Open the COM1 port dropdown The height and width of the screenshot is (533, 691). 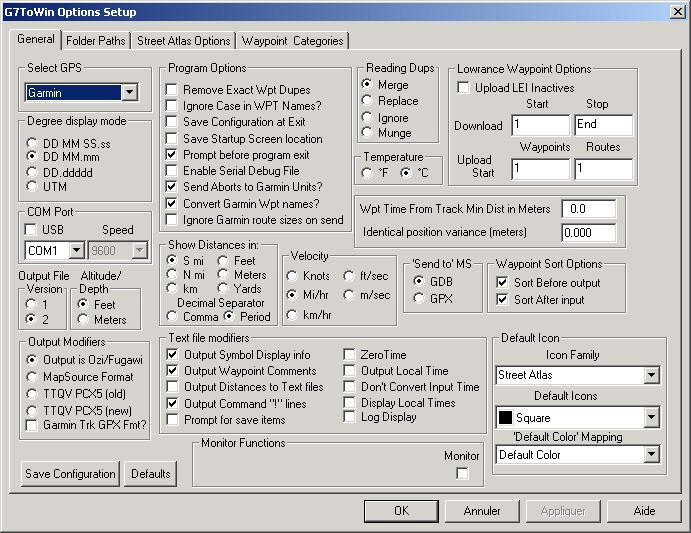[76, 250]
